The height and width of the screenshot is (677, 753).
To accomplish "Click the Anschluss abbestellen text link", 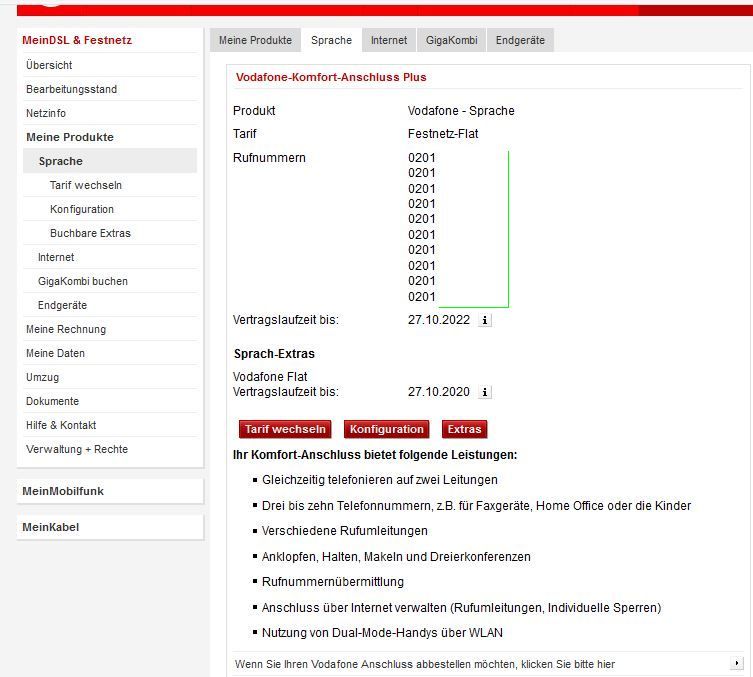I will pyautogui.click(x=425, y=664).
